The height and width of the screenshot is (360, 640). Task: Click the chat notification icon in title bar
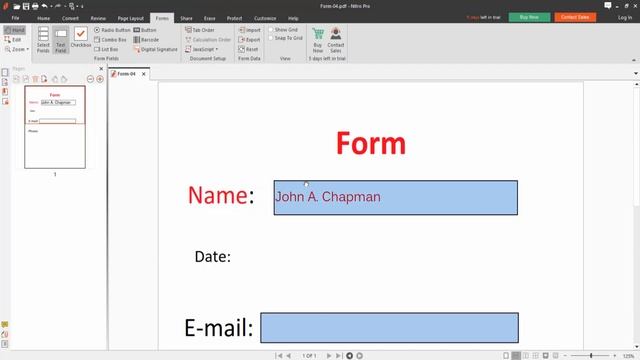tap(607, 5)
